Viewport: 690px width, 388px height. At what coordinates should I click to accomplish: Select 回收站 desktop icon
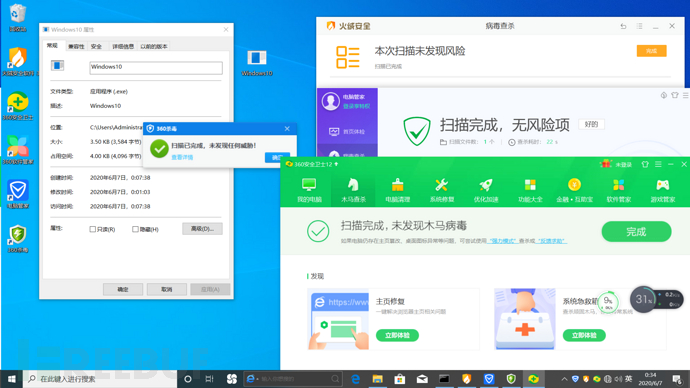tap(17, 18)
